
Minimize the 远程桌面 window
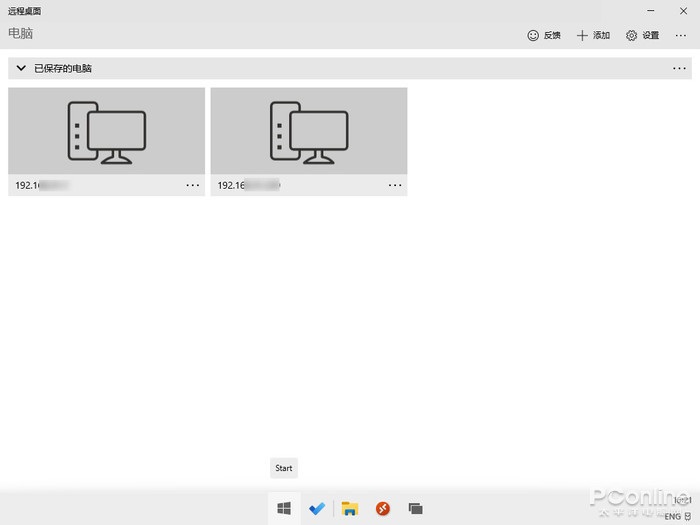pos(651,11)
